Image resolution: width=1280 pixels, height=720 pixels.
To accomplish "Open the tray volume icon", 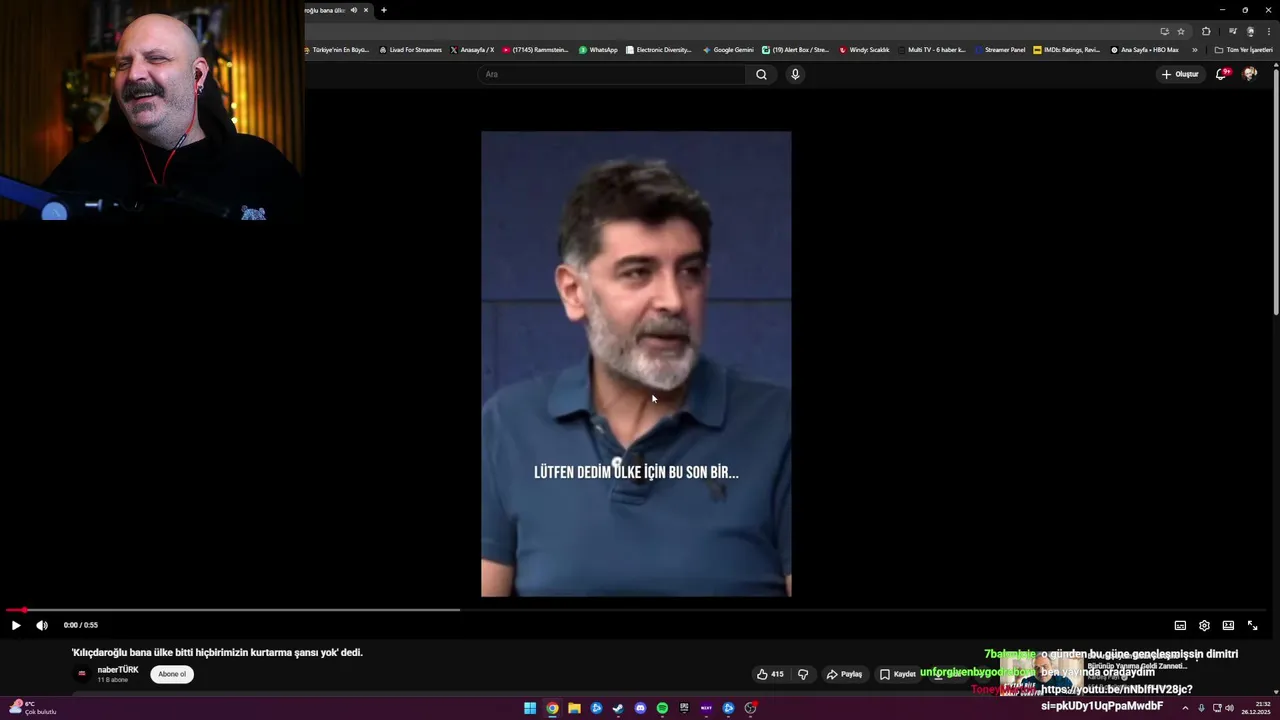I will tap(1229, 708).
